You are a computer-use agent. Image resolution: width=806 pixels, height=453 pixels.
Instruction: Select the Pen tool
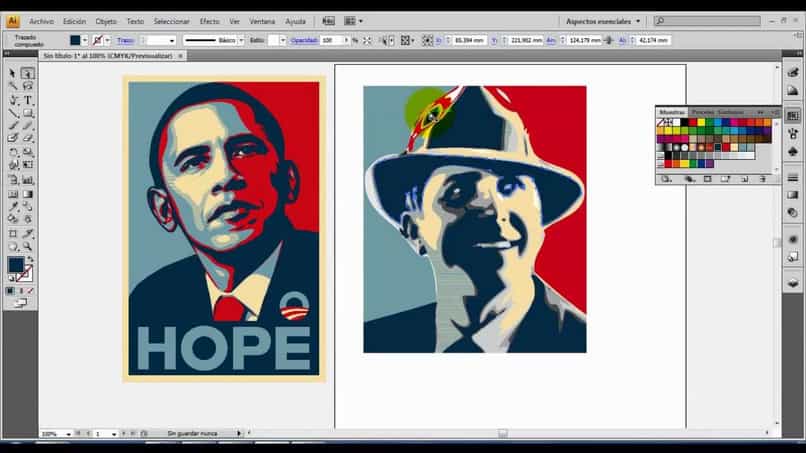[x=12, y=100]
